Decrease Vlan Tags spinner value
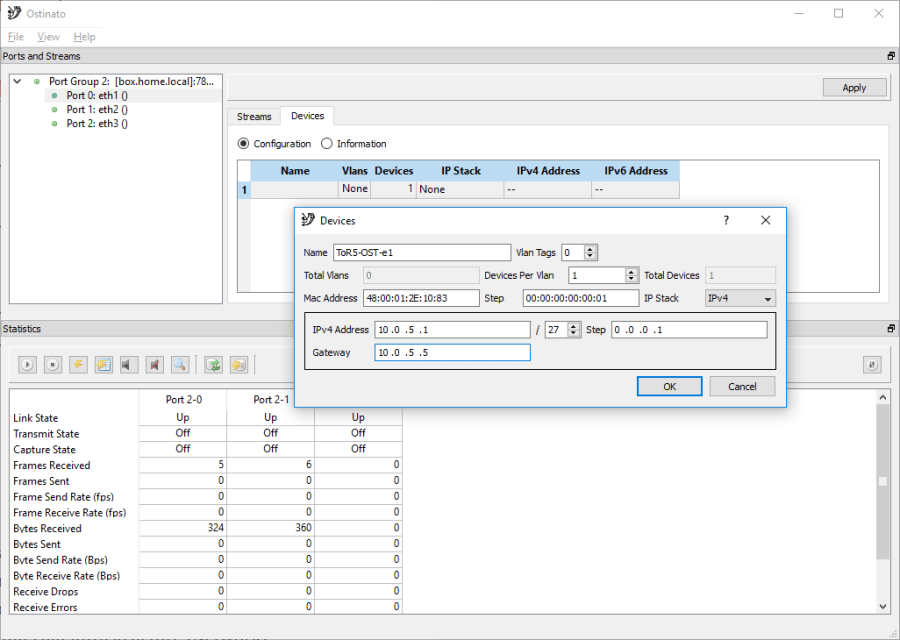 (590, 255)
